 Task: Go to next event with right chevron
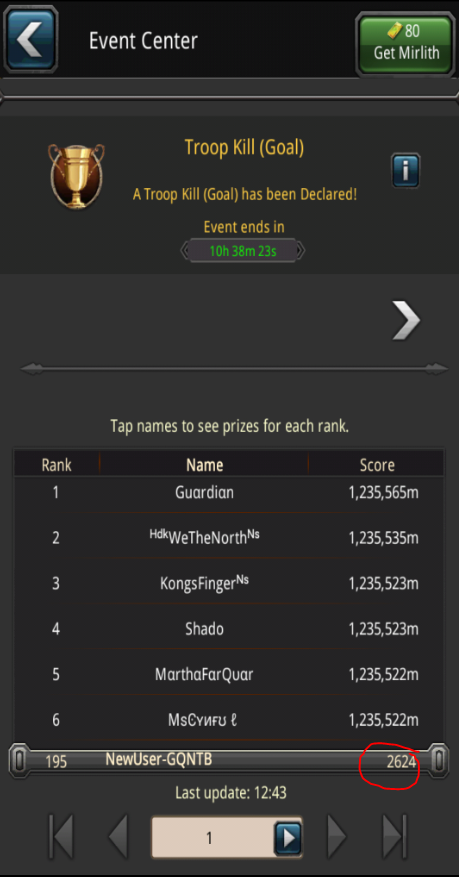tap(405, 320)
